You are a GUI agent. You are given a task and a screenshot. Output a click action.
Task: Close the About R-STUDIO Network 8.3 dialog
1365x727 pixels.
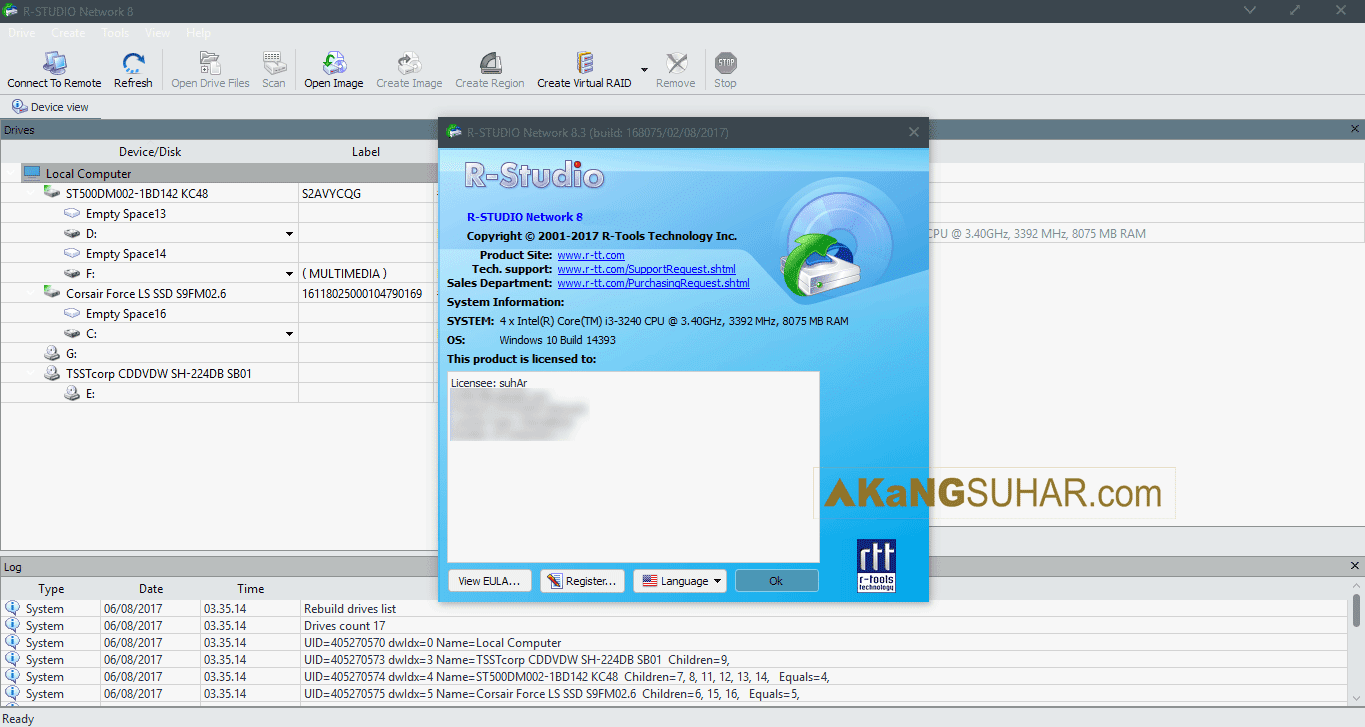(913, 132)
